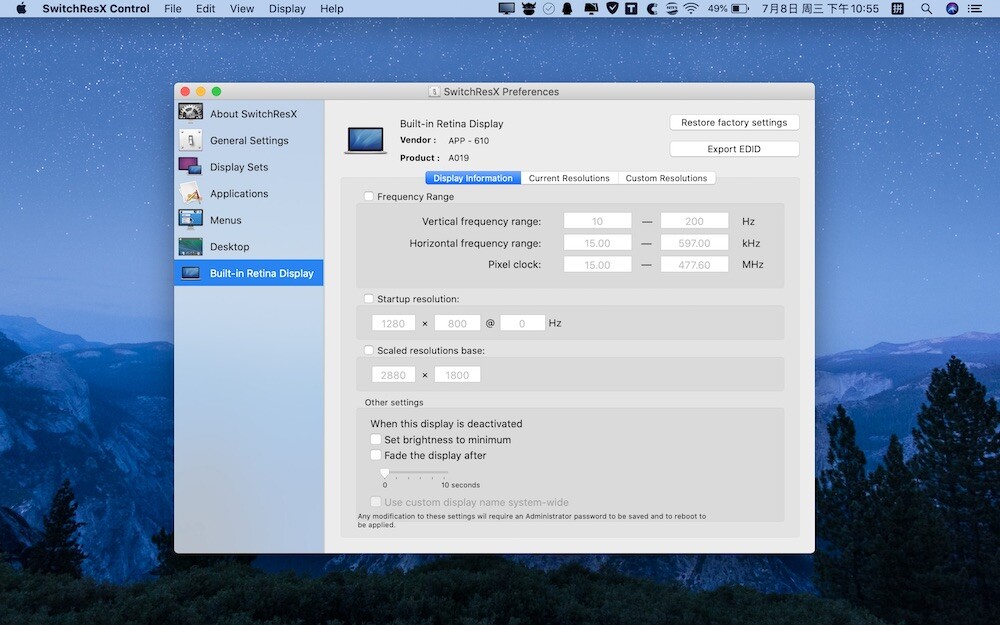Screen dimensions: 1000x625
Task: Select the Applications icon in sidebar
Action: pos(190,193)
